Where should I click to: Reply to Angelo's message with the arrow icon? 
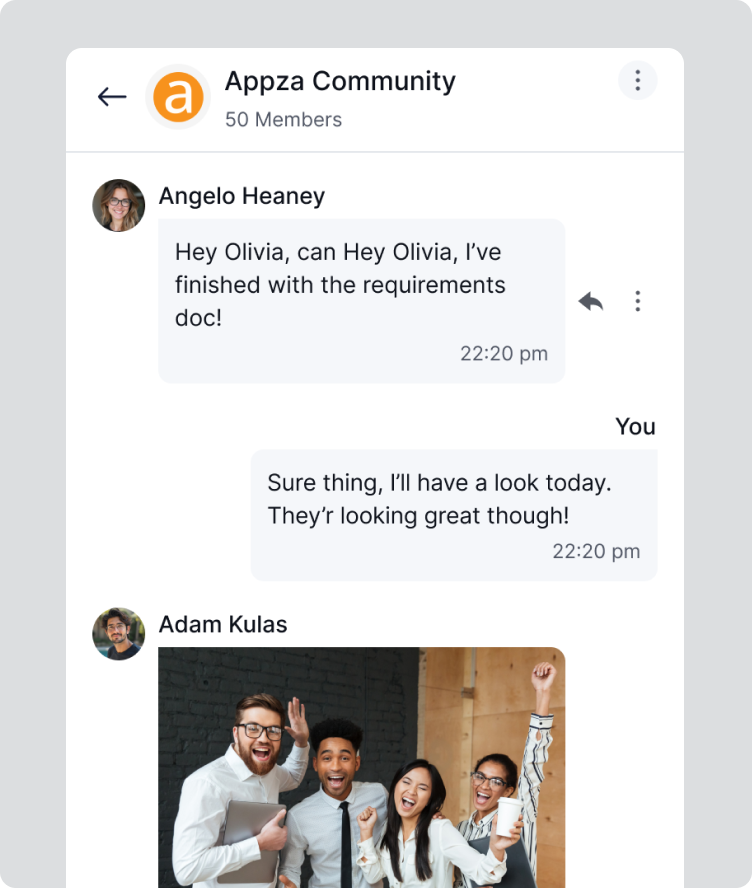coord(591,301)
